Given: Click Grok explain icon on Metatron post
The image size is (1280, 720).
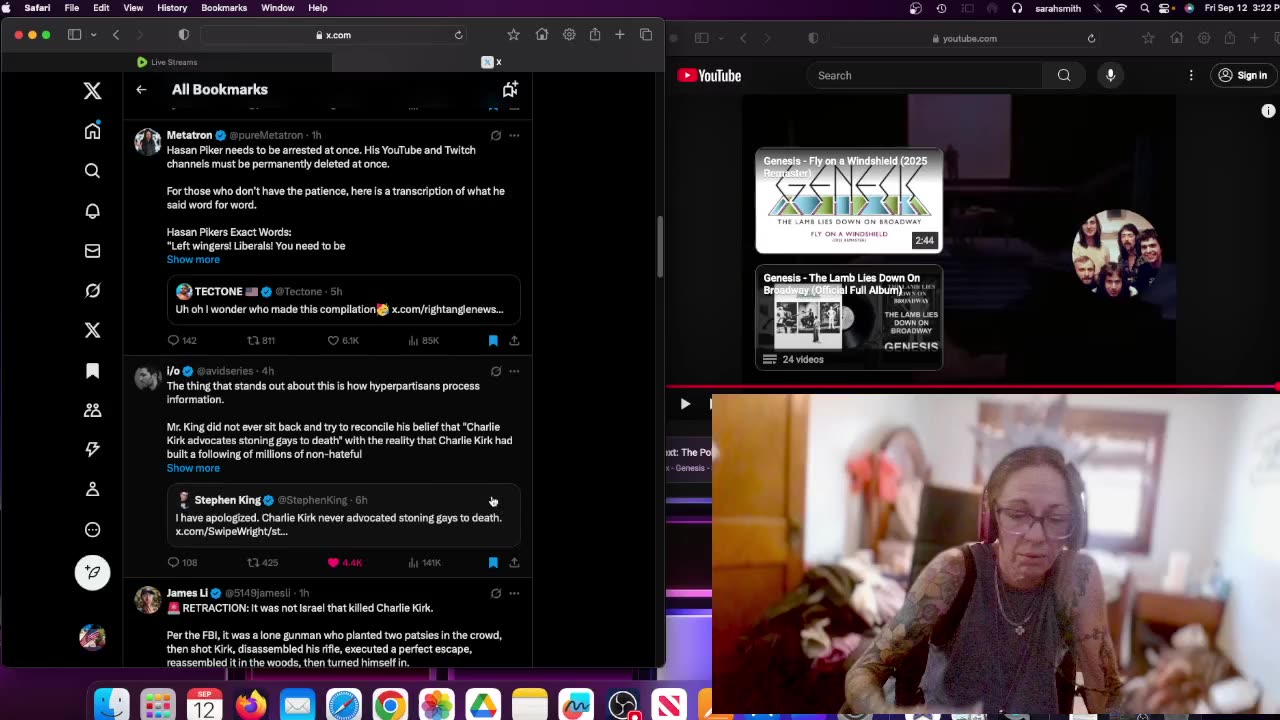Looking at the screenshot, I should point(495,135).
